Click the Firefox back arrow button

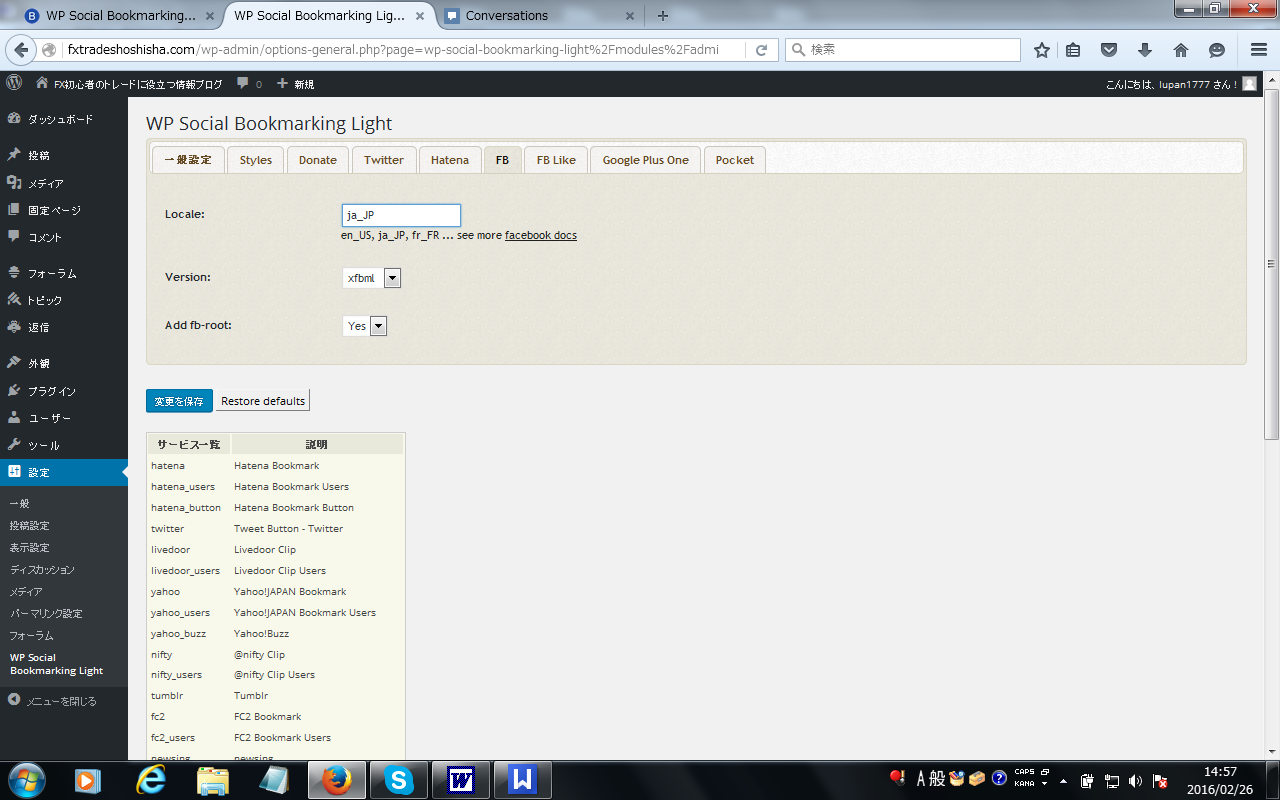pos(20,50)
